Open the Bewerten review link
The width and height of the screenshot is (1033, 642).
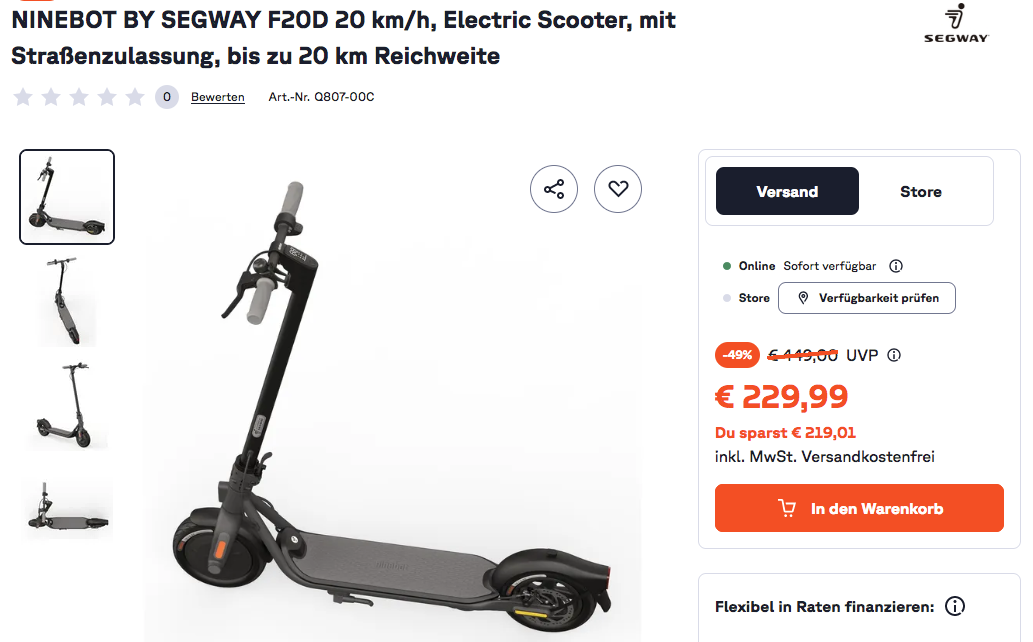pos(218,97)
